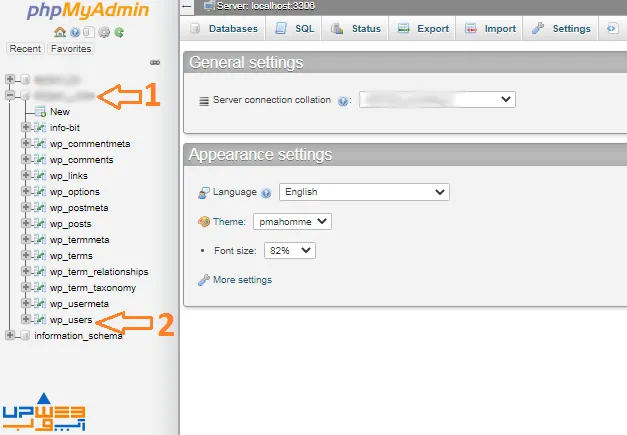Click the help icon beside Server connection collation
627x435 pixels.
coord(343,101)
